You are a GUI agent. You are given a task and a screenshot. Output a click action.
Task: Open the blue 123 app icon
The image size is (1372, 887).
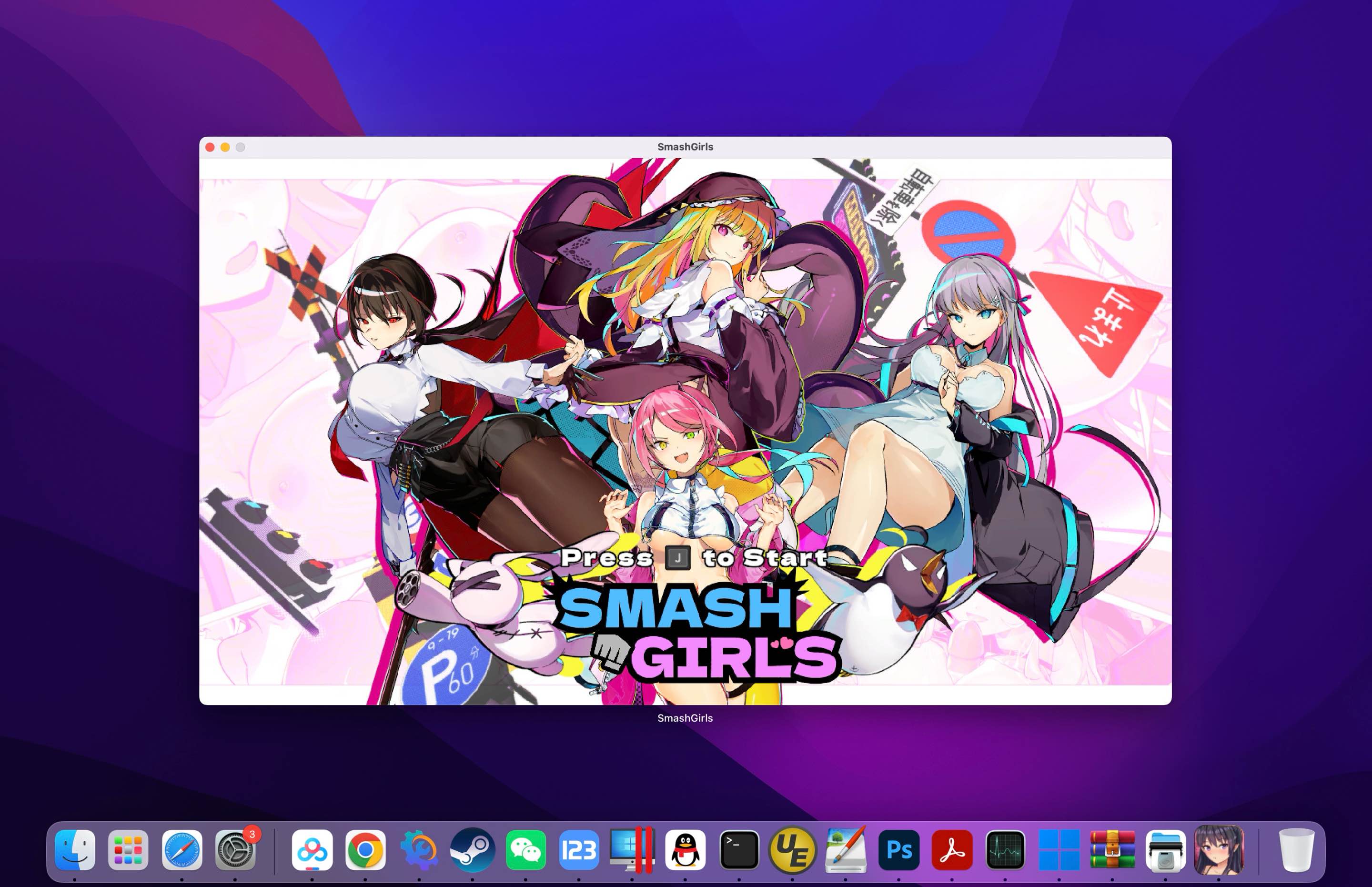(x=579, y=849)
